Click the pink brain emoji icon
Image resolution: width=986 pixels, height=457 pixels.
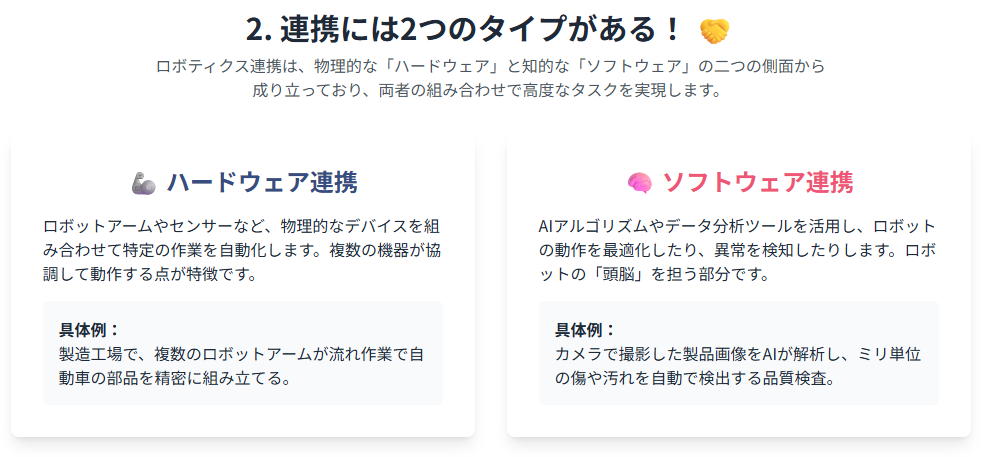pyautogui.click(x=640, y=183)
